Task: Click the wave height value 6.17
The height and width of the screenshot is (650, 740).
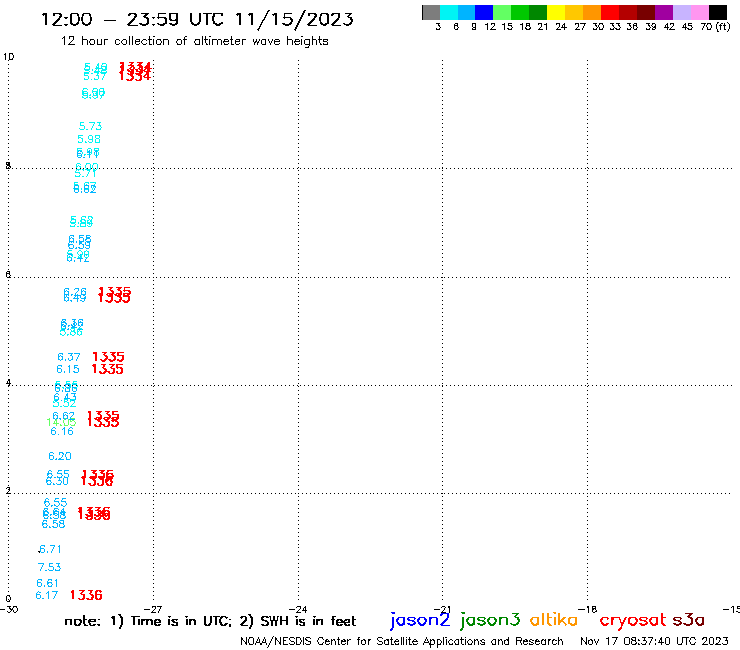Action: 47,595
